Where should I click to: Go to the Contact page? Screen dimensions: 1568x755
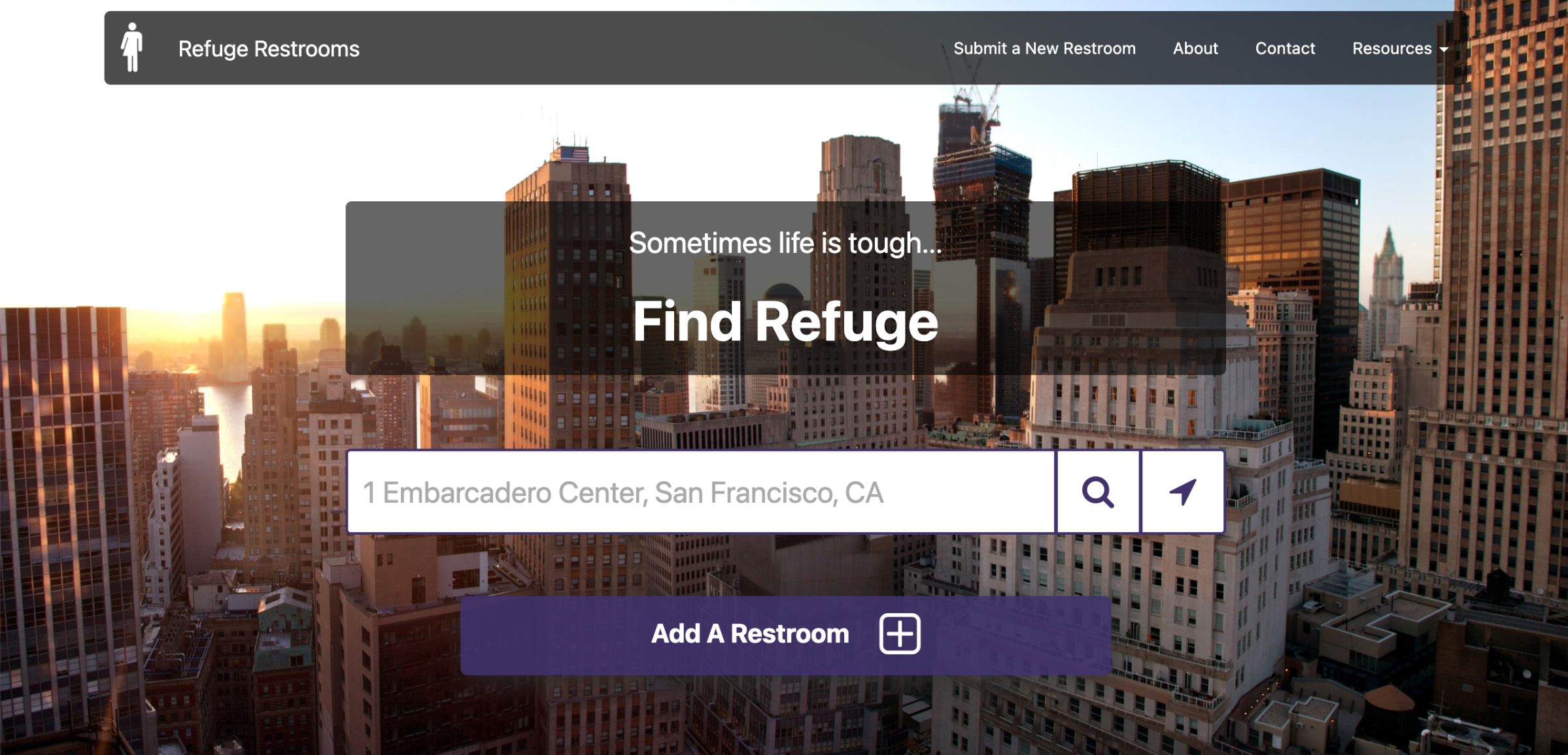1285,48
